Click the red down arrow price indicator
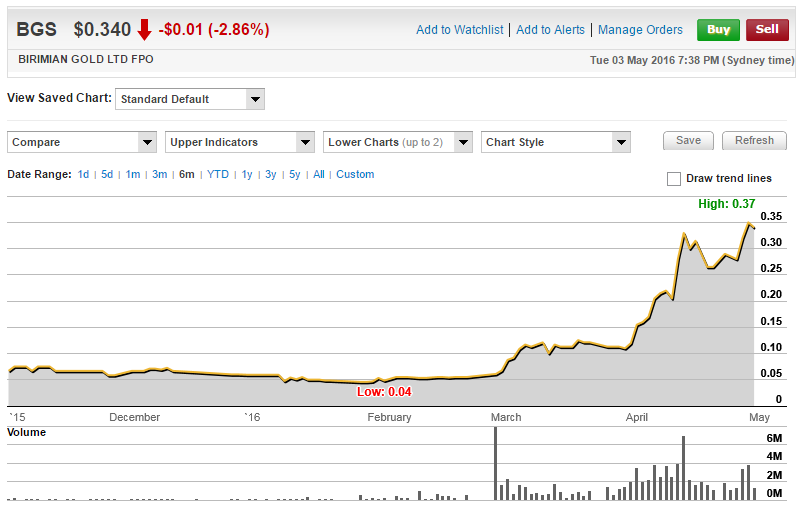This screenshot has height=506, width=796. pyautogui.click(x=144, y=30)
